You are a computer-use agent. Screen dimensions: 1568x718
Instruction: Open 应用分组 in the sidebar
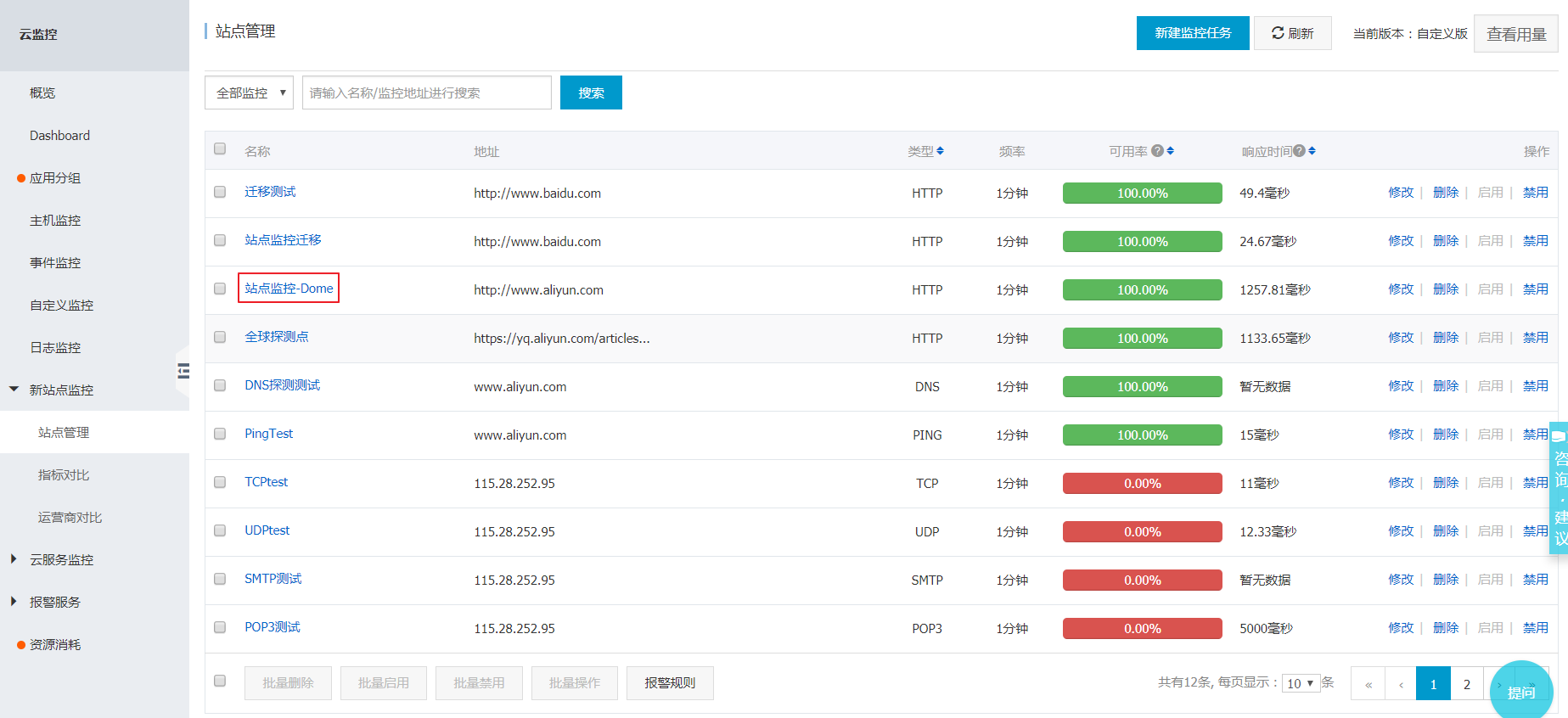tap(55, 177)
